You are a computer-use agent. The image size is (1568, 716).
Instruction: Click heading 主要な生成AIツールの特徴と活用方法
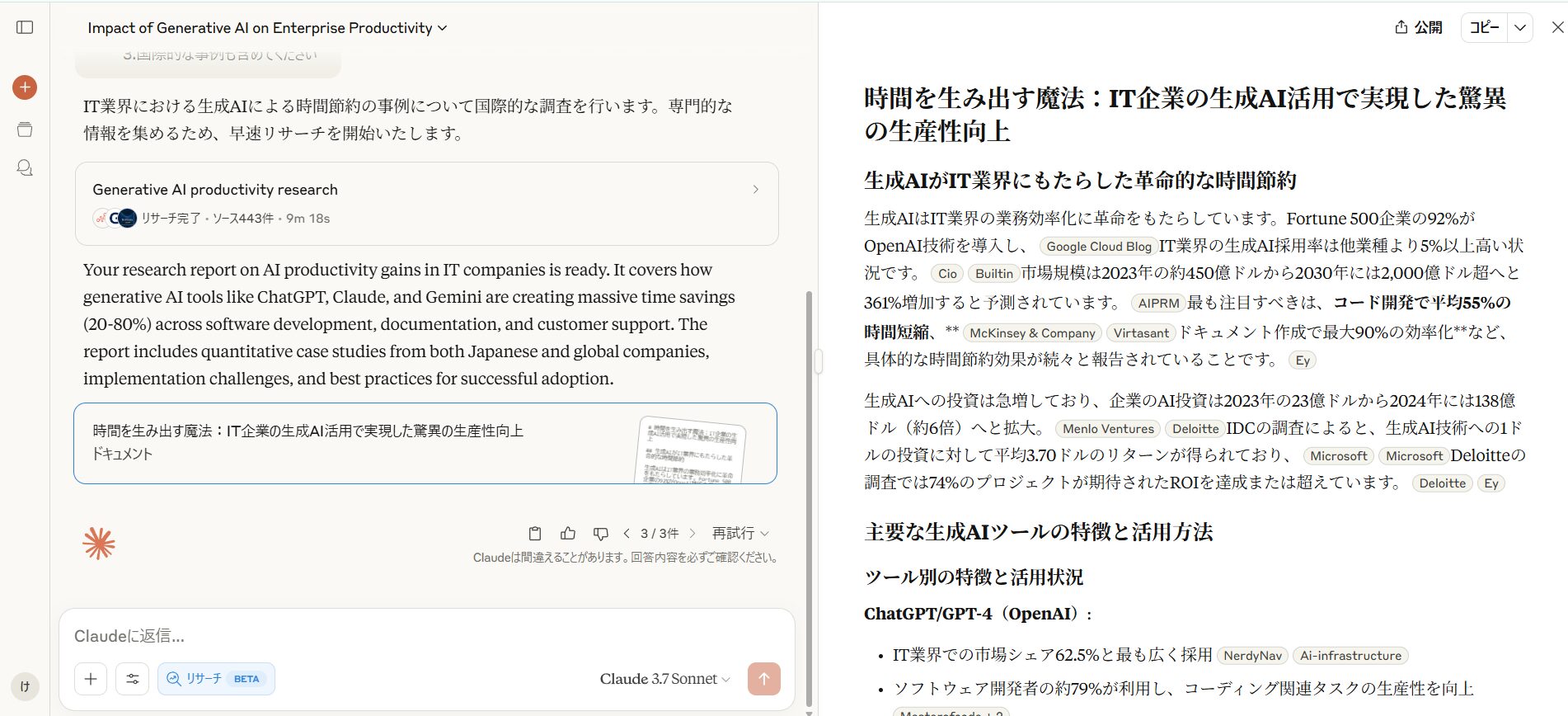click(x=1039, y=532)
